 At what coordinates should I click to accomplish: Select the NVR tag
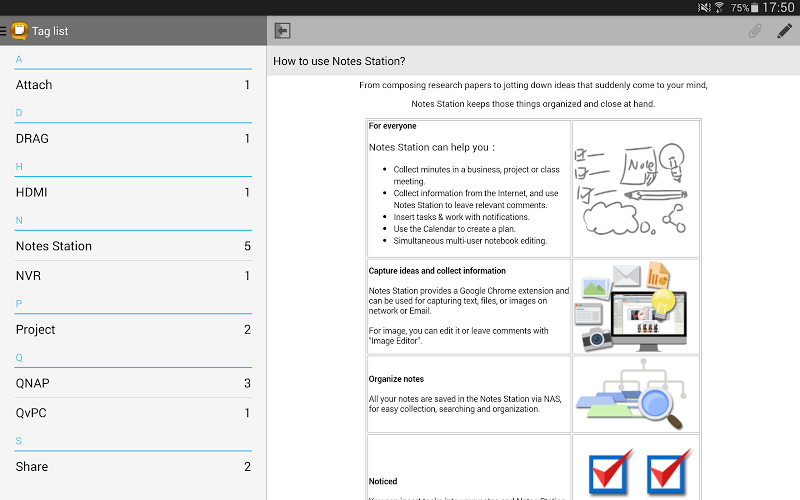[133, 276]
